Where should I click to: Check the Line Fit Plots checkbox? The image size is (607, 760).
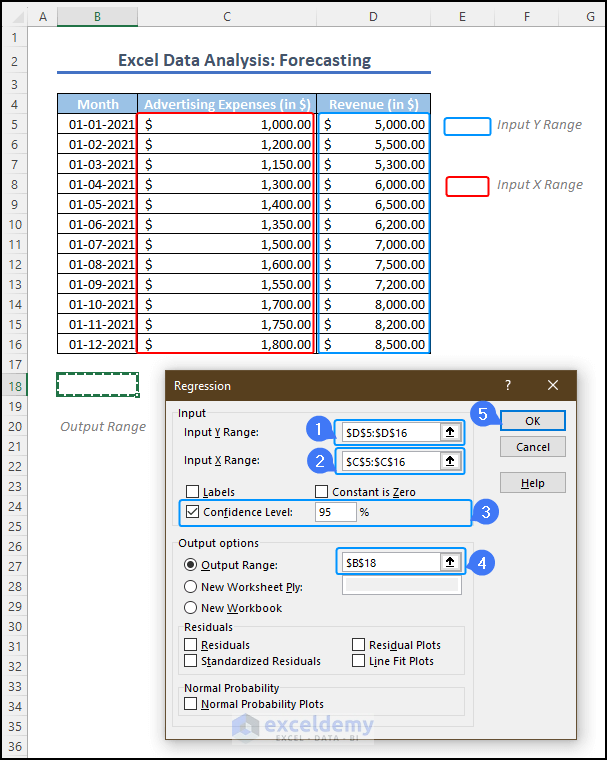click(358, 661)
